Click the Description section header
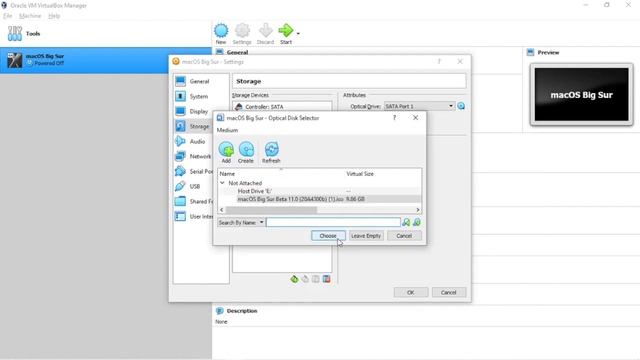Image resolution: width=640 pixels, height=360 pixels. (242, 311)
